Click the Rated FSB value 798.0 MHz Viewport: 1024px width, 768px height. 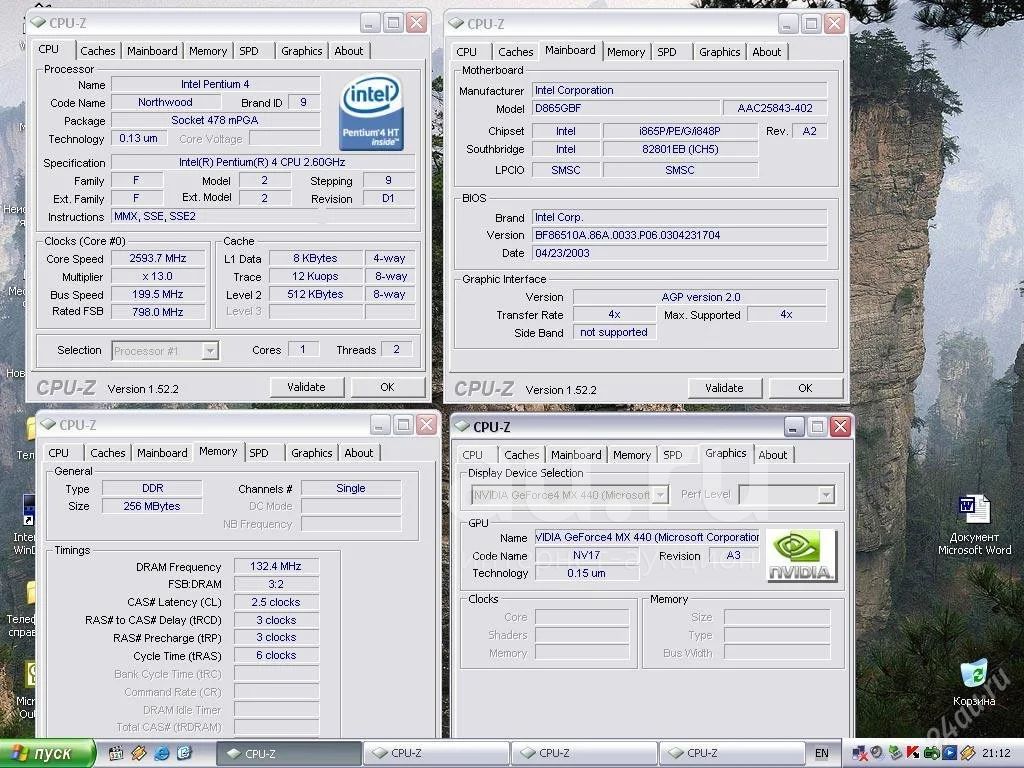click(x=157, y=312)
